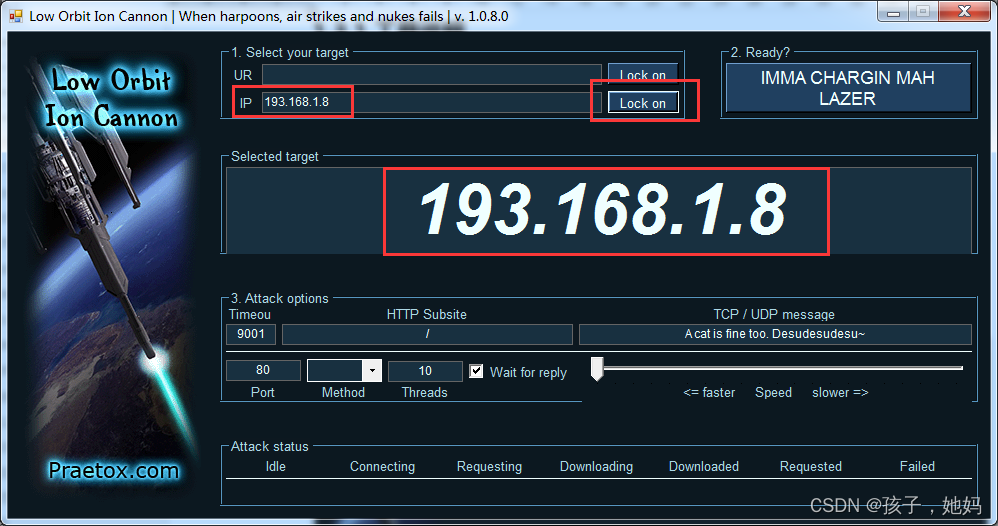Click the Requesting status column label

(489, 467)
